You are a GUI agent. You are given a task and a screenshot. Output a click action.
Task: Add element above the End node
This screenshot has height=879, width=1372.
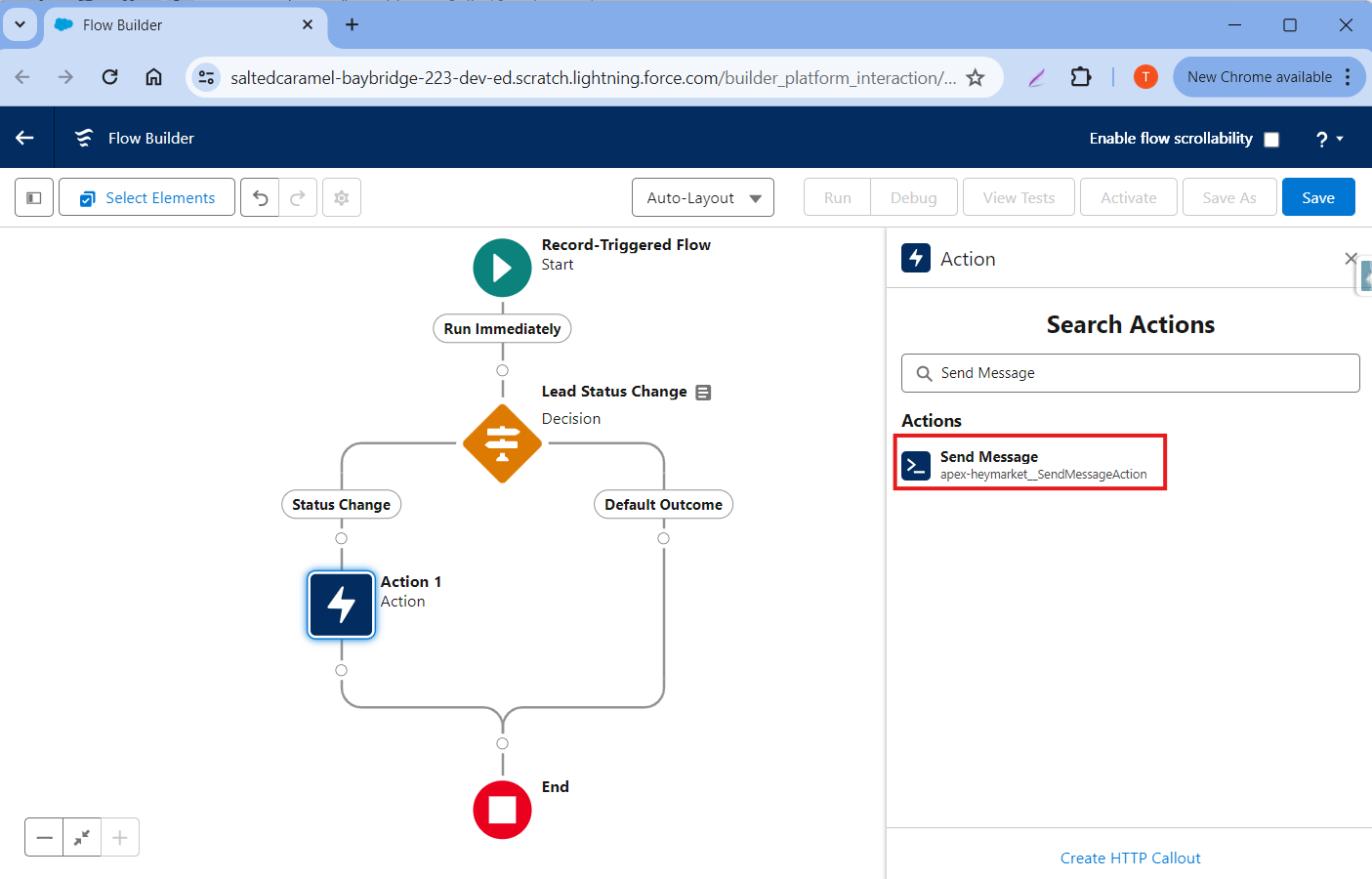click(502, 743)
